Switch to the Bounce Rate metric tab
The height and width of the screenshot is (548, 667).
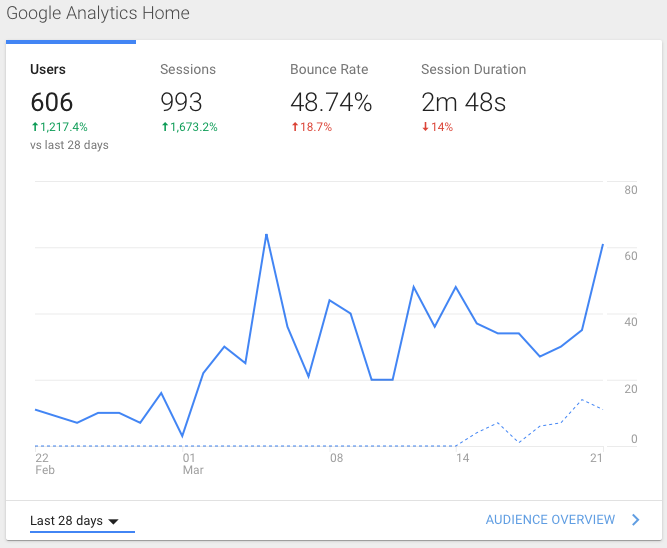329,69
